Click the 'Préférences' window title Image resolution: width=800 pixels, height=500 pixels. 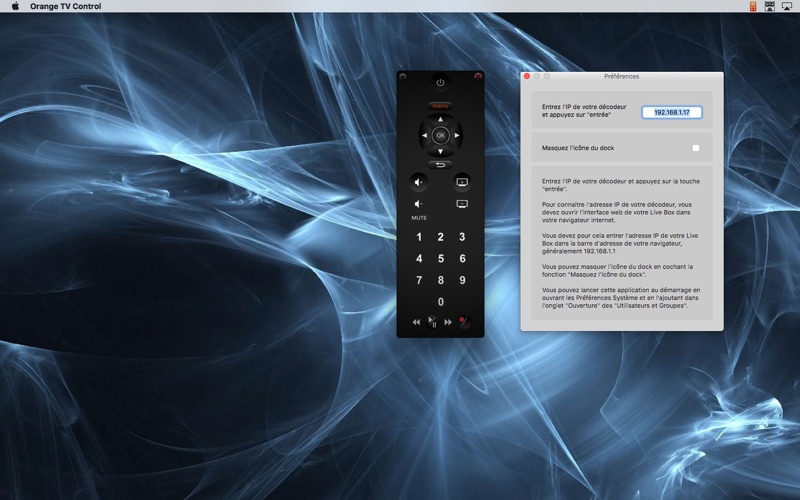(x=621, y=76)
